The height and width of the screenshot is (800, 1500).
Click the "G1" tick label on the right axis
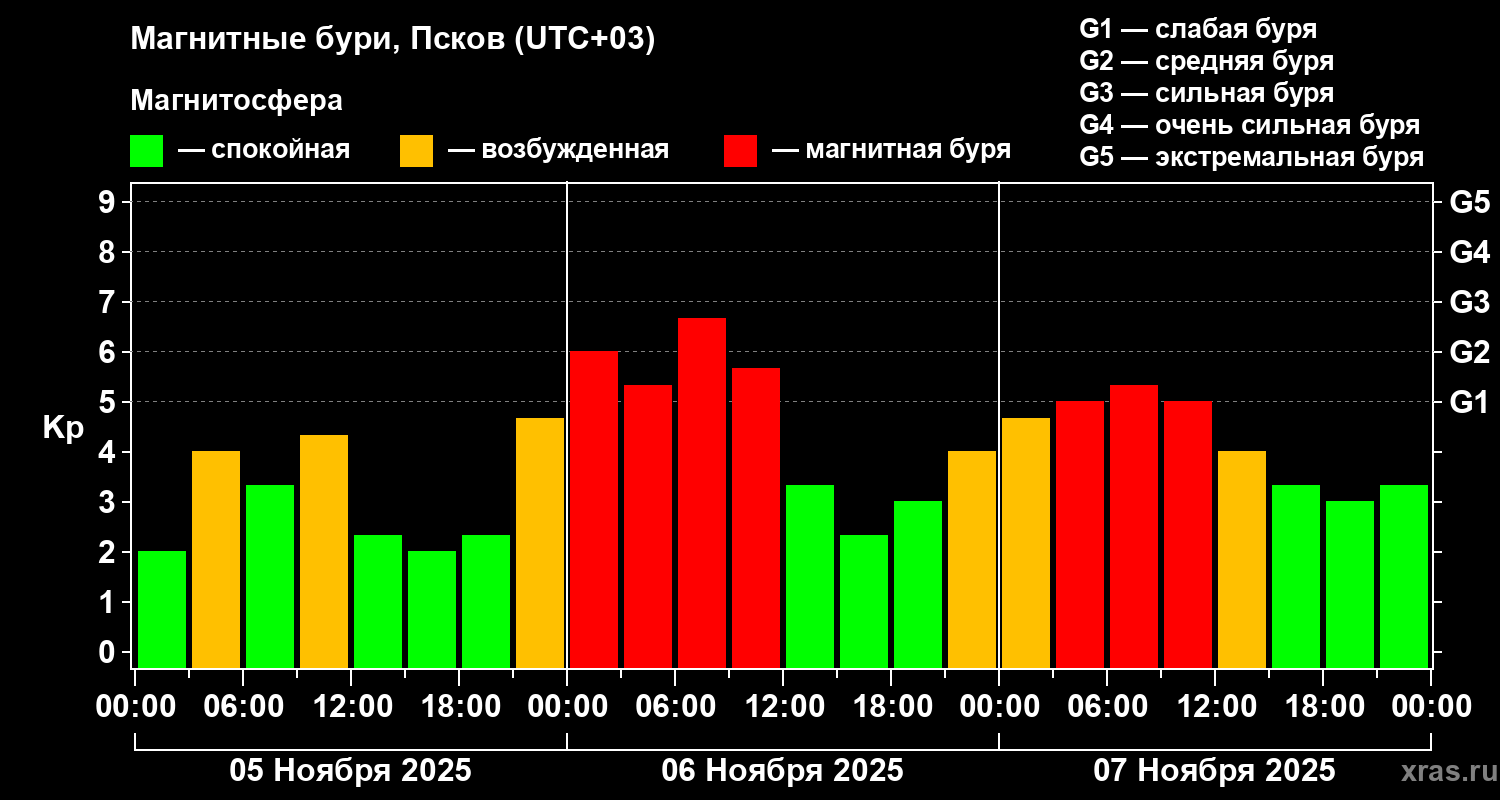pos(1470,402)
